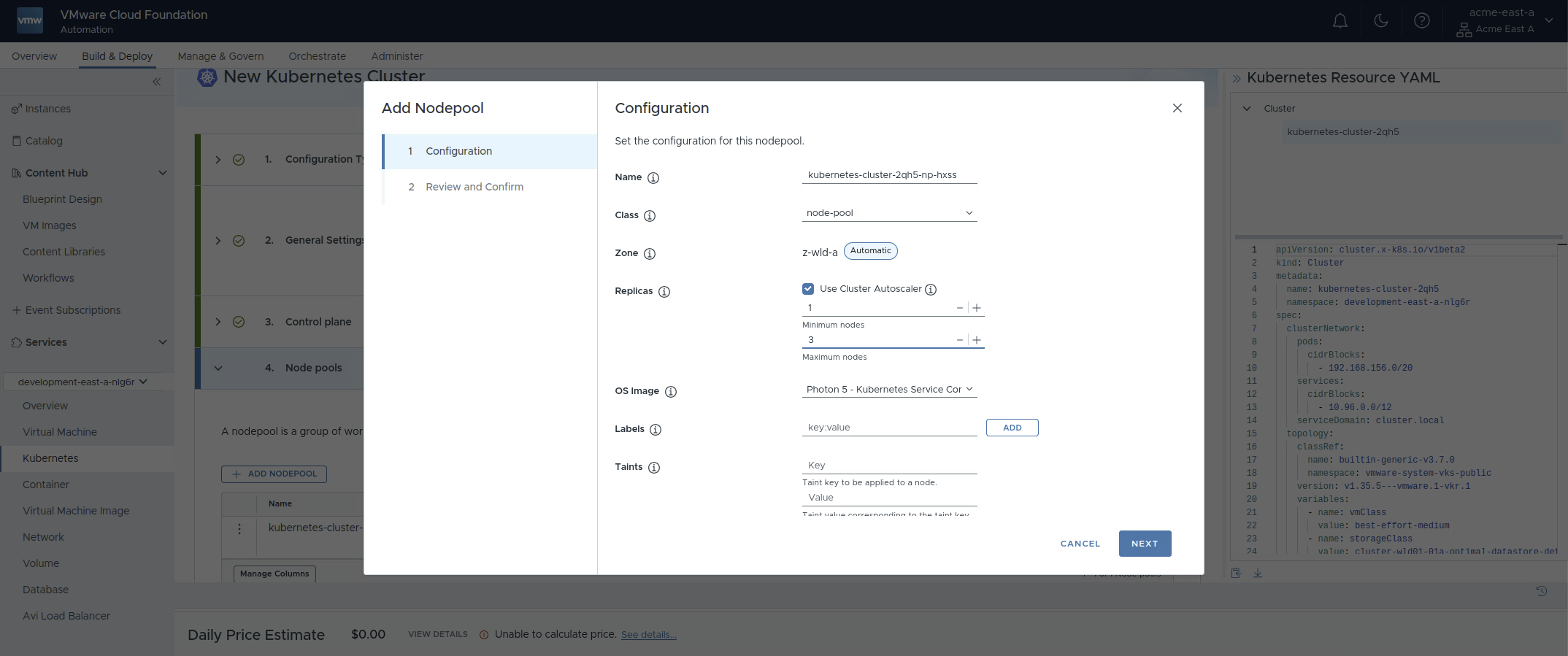This screenshot has height=656, width=1568.
Task: Open row actions menu for kubernetes-cluster nodepool
Action: 239,529
